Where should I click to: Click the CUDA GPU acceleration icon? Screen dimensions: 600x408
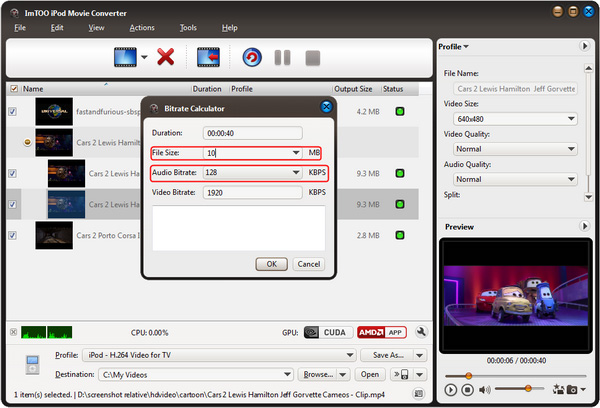coord(326,332)
